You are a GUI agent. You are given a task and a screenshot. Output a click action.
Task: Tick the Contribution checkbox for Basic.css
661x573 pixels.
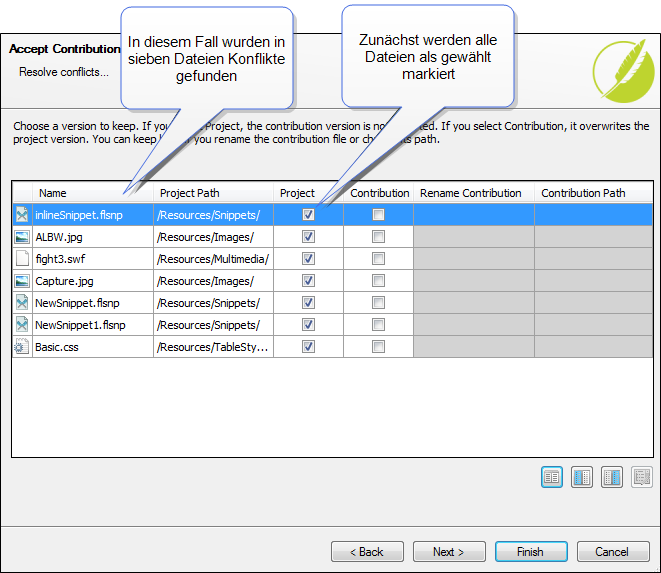(x=378, y=347)
